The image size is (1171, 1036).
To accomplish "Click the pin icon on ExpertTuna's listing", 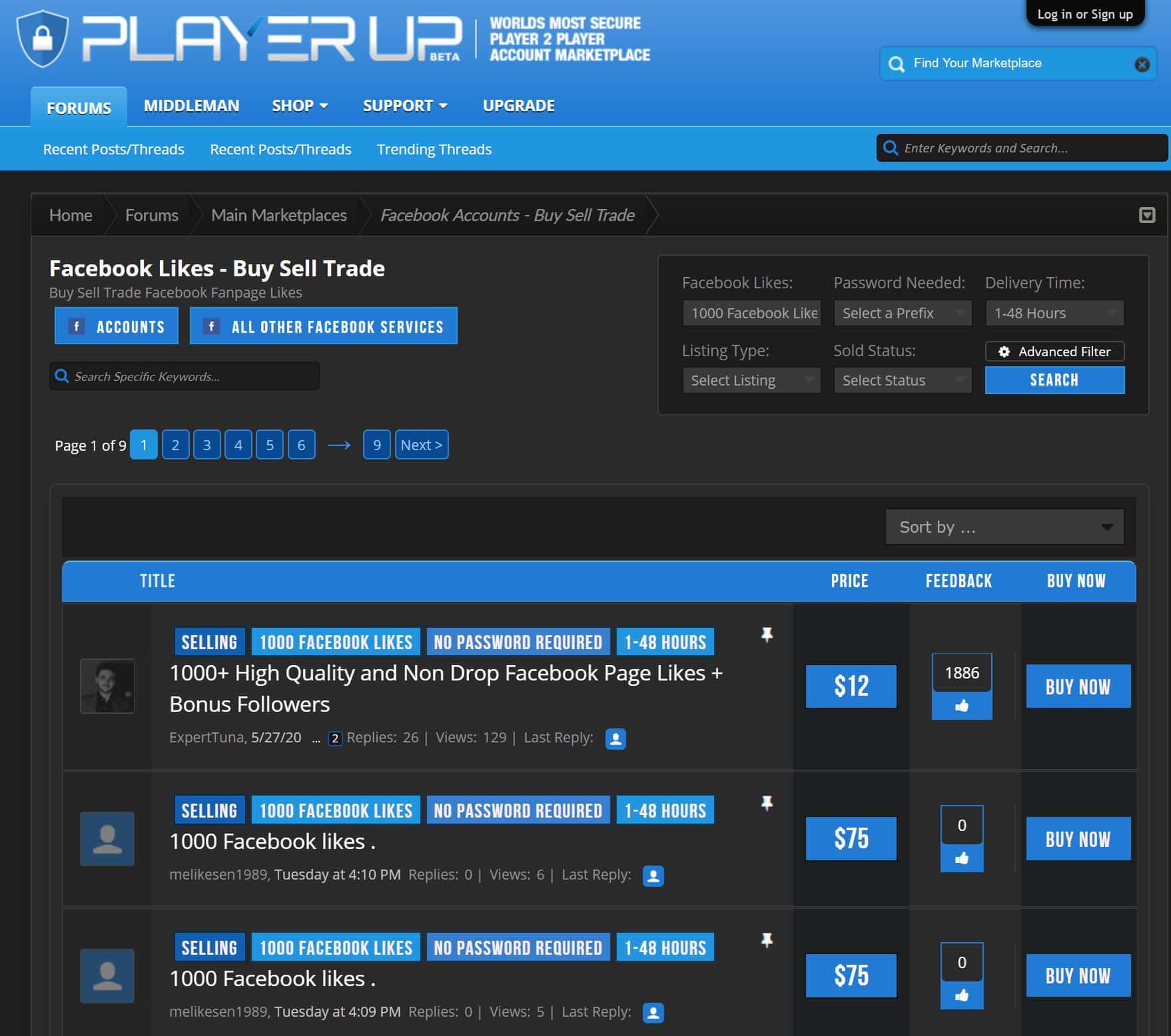I will tap(767, 635).
